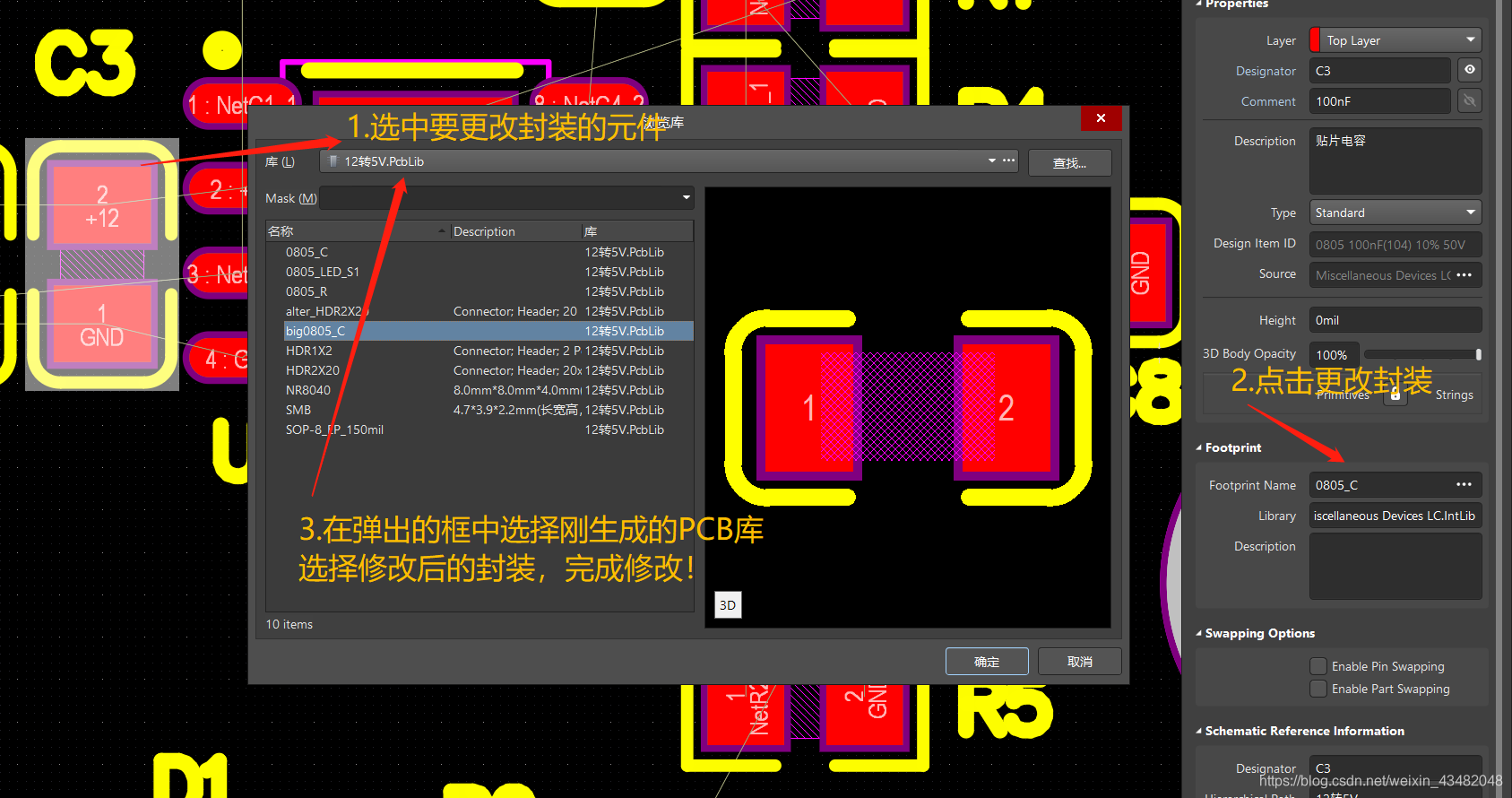Click the Primitives lock icon
The width and height of the screenshot is (1512, 798).
[1395, 395]
